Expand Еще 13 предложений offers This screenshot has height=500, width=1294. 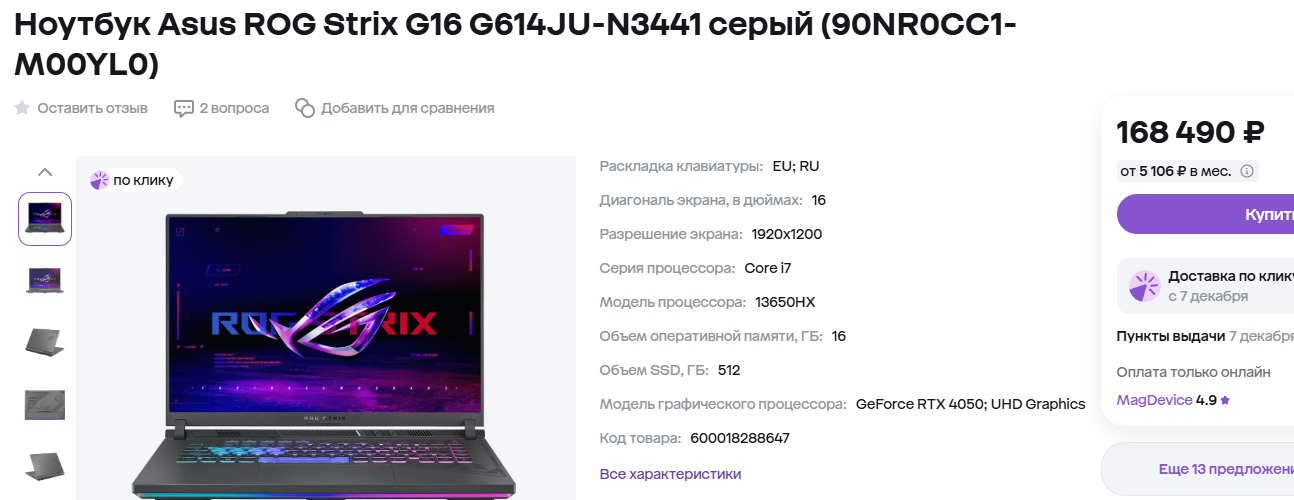point(1198,469)
